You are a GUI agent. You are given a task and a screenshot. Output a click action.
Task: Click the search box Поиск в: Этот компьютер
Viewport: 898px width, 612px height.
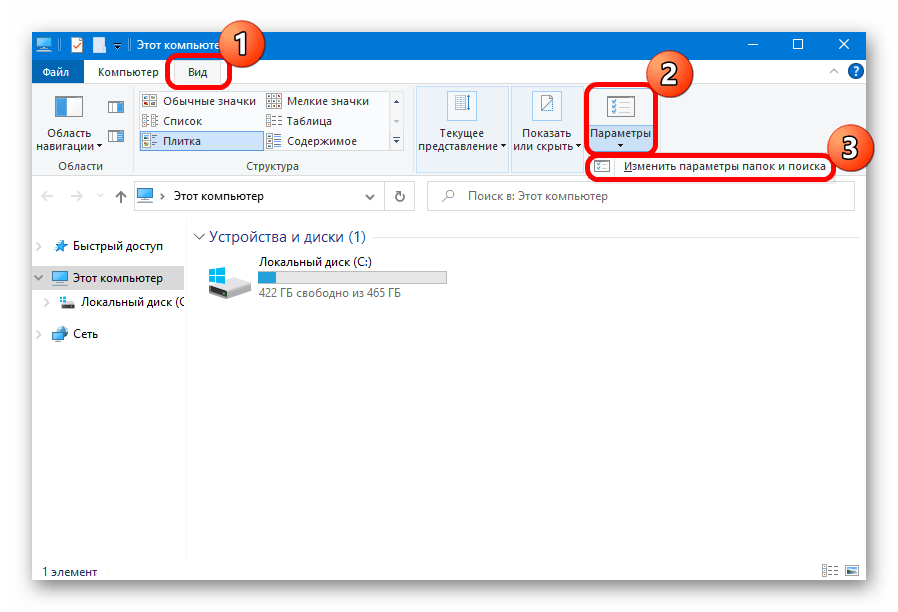[640, 196]
